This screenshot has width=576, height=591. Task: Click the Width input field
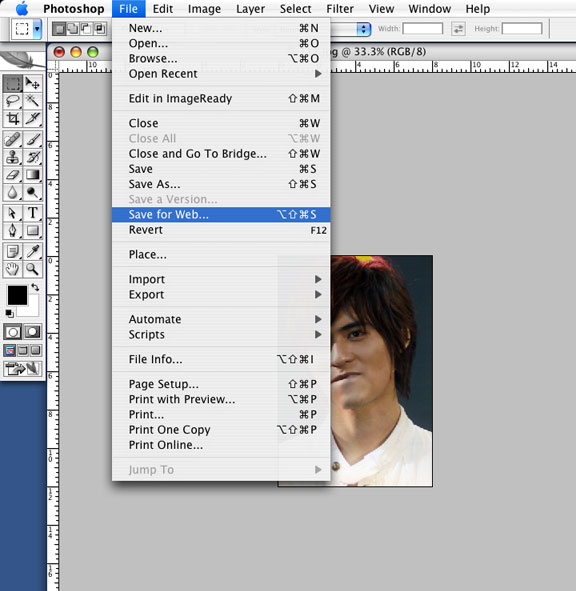tap(423, 29)
